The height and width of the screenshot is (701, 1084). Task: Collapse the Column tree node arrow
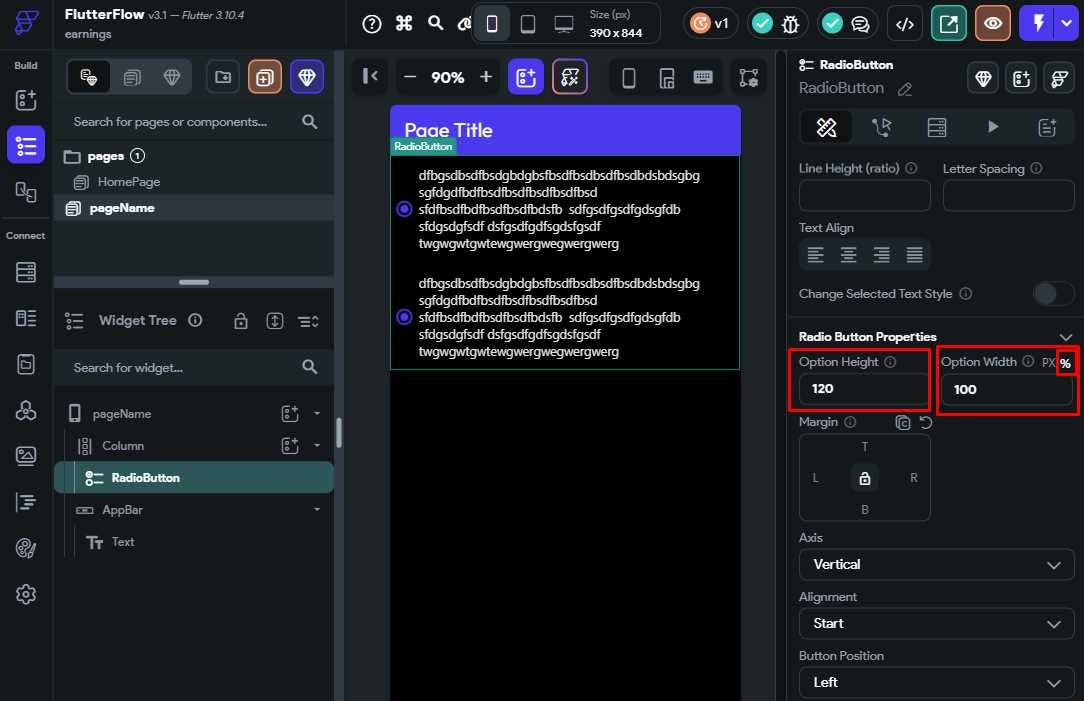317,445
